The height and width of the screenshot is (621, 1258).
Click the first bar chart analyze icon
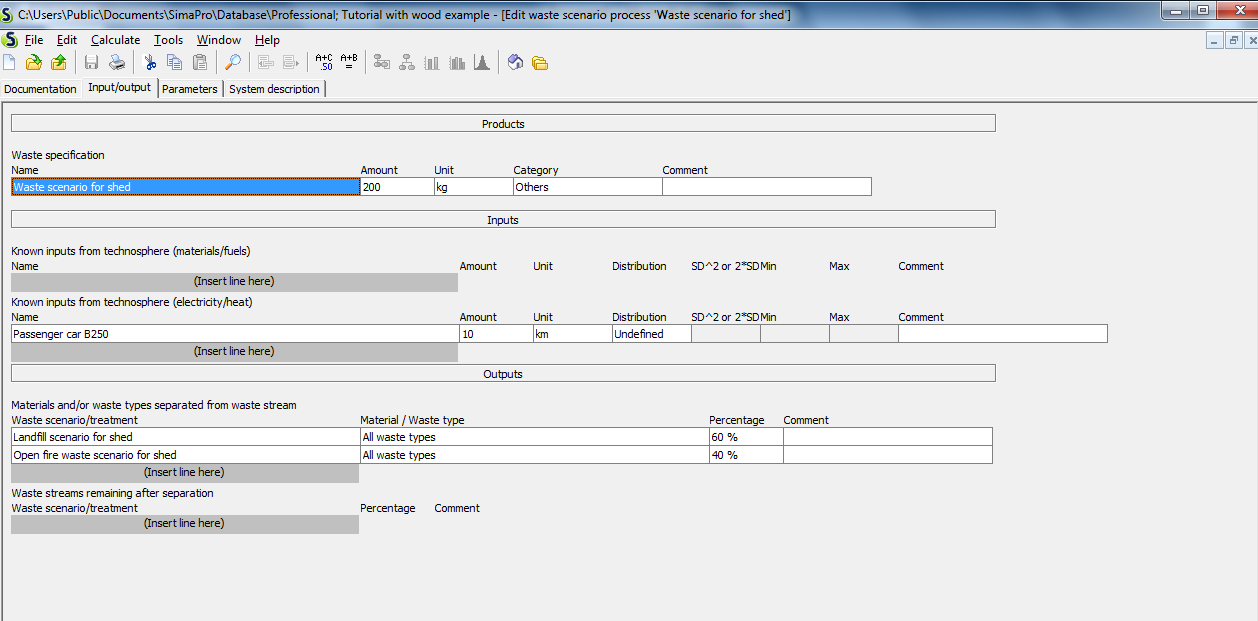(432, 63)
